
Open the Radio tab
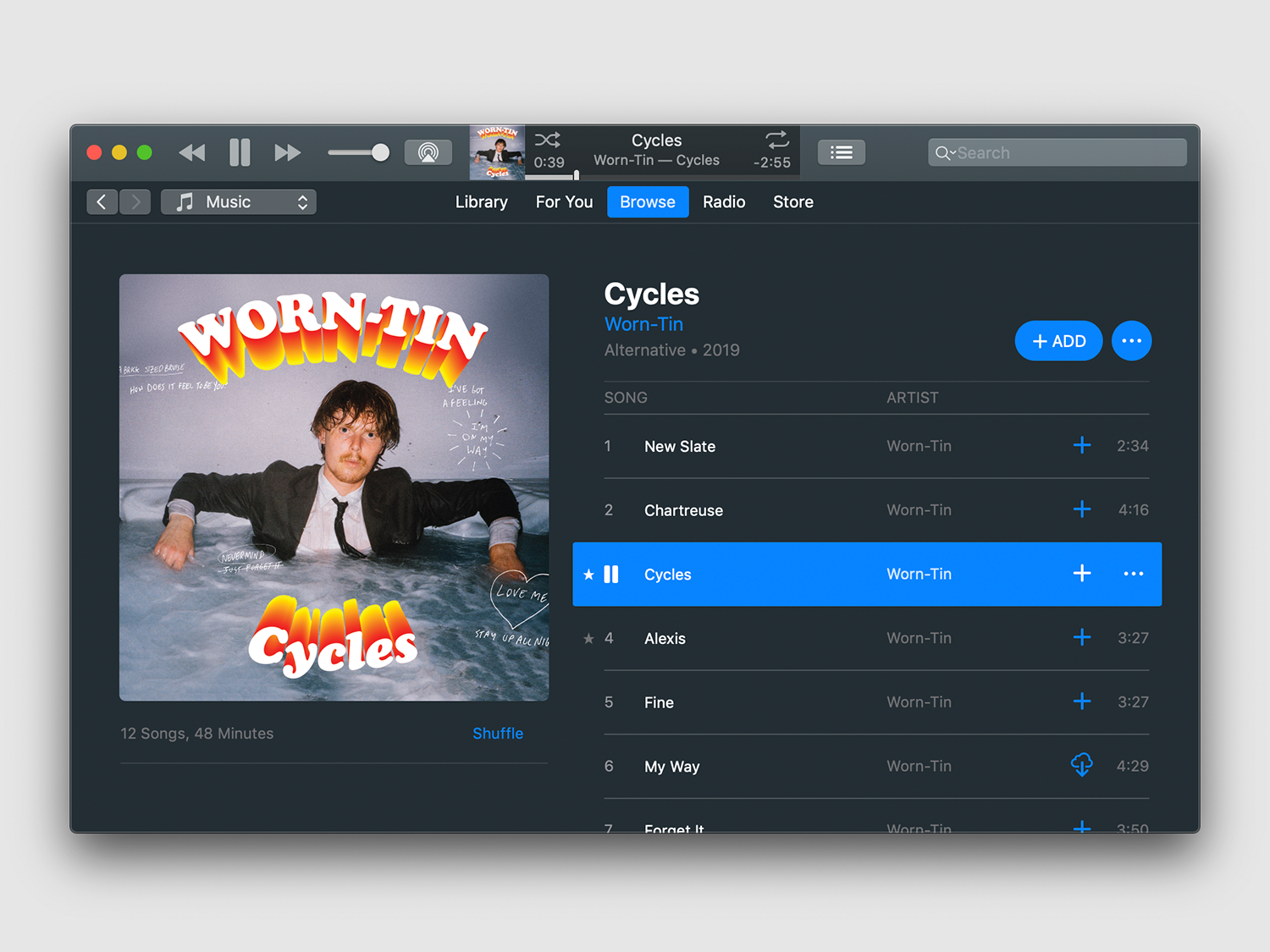point(724,201)
